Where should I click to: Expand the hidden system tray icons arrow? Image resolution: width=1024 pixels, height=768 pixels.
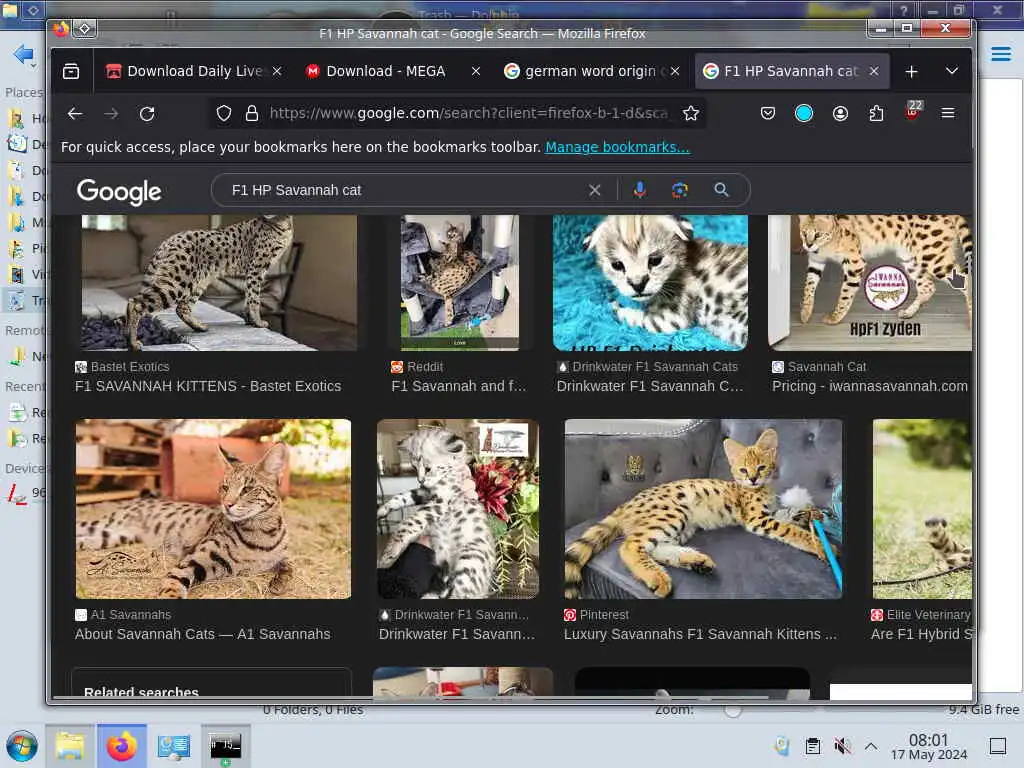(x=871, y=746)
